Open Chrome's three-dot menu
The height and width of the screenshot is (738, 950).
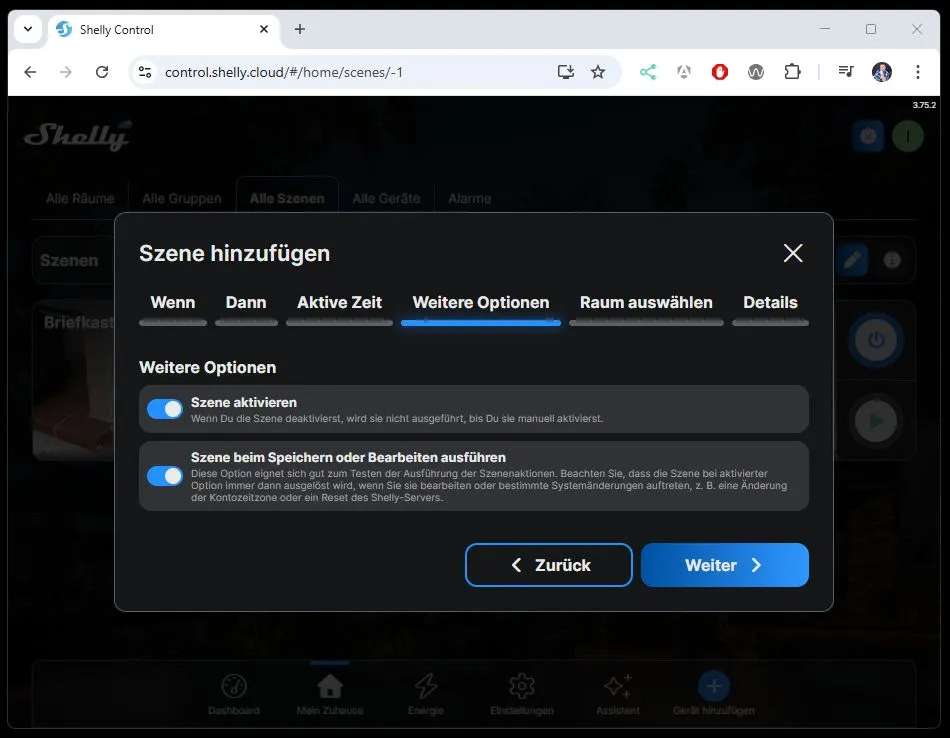(x=917, y=72)
